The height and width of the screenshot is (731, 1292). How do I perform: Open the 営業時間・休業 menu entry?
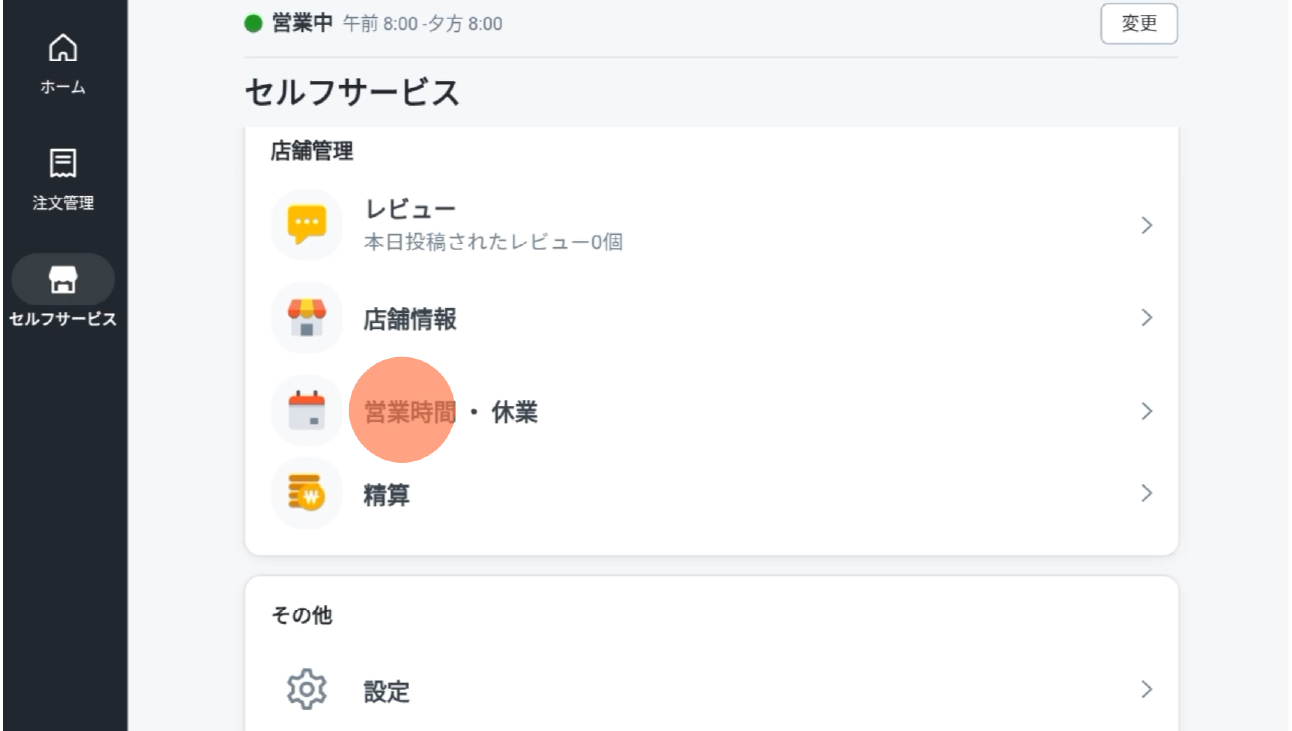711,411
